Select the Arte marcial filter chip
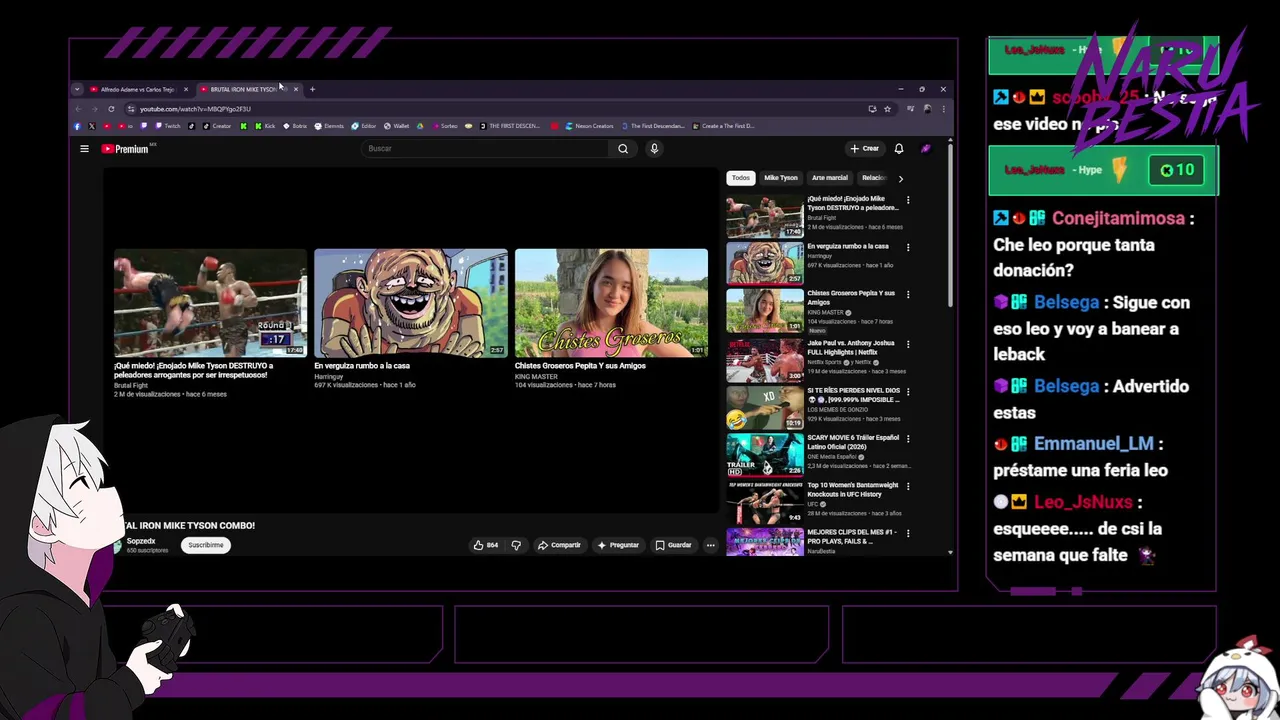 [830, 178]
